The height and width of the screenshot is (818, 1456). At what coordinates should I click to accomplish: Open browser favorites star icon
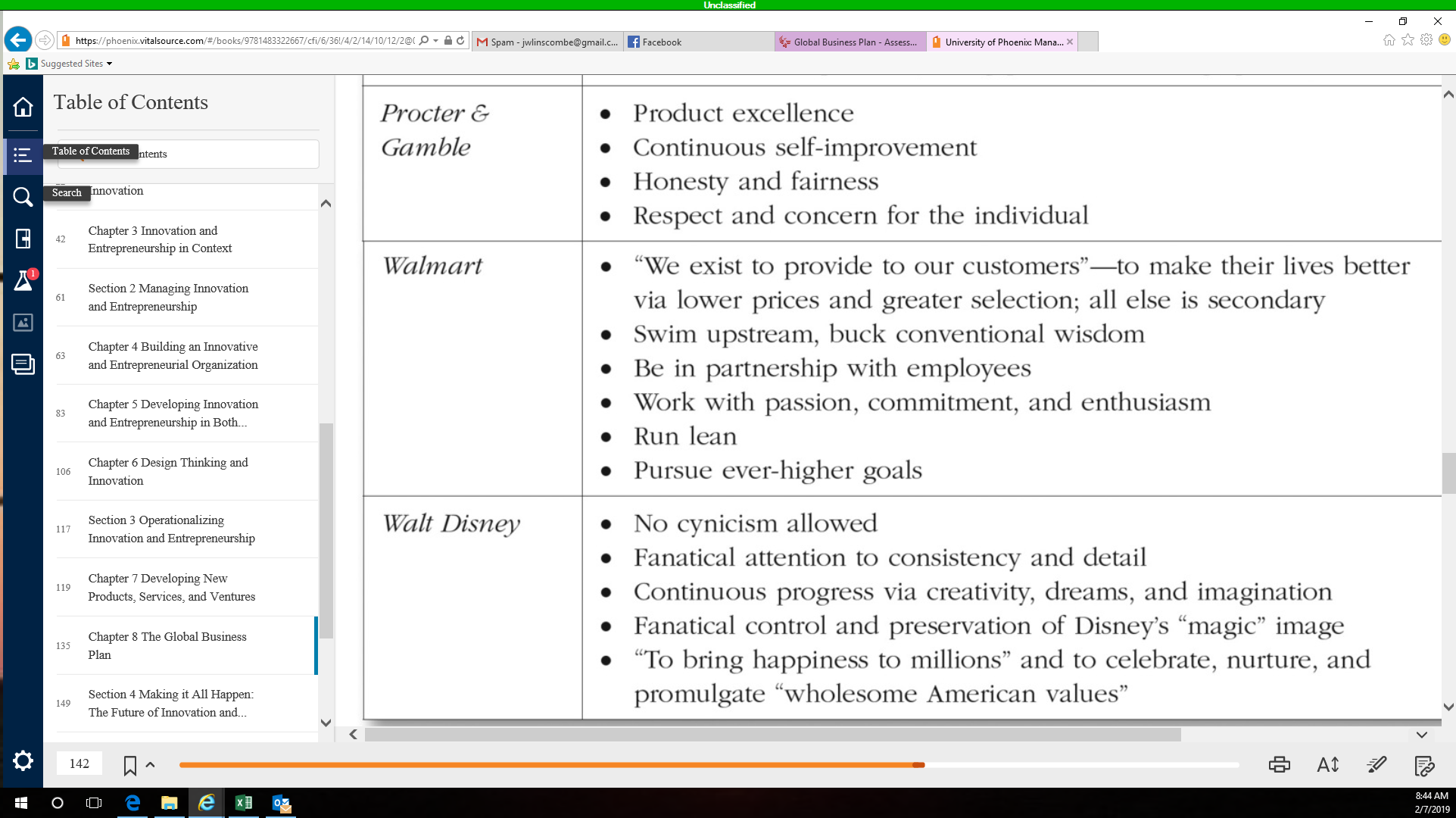pos(1408,40)
